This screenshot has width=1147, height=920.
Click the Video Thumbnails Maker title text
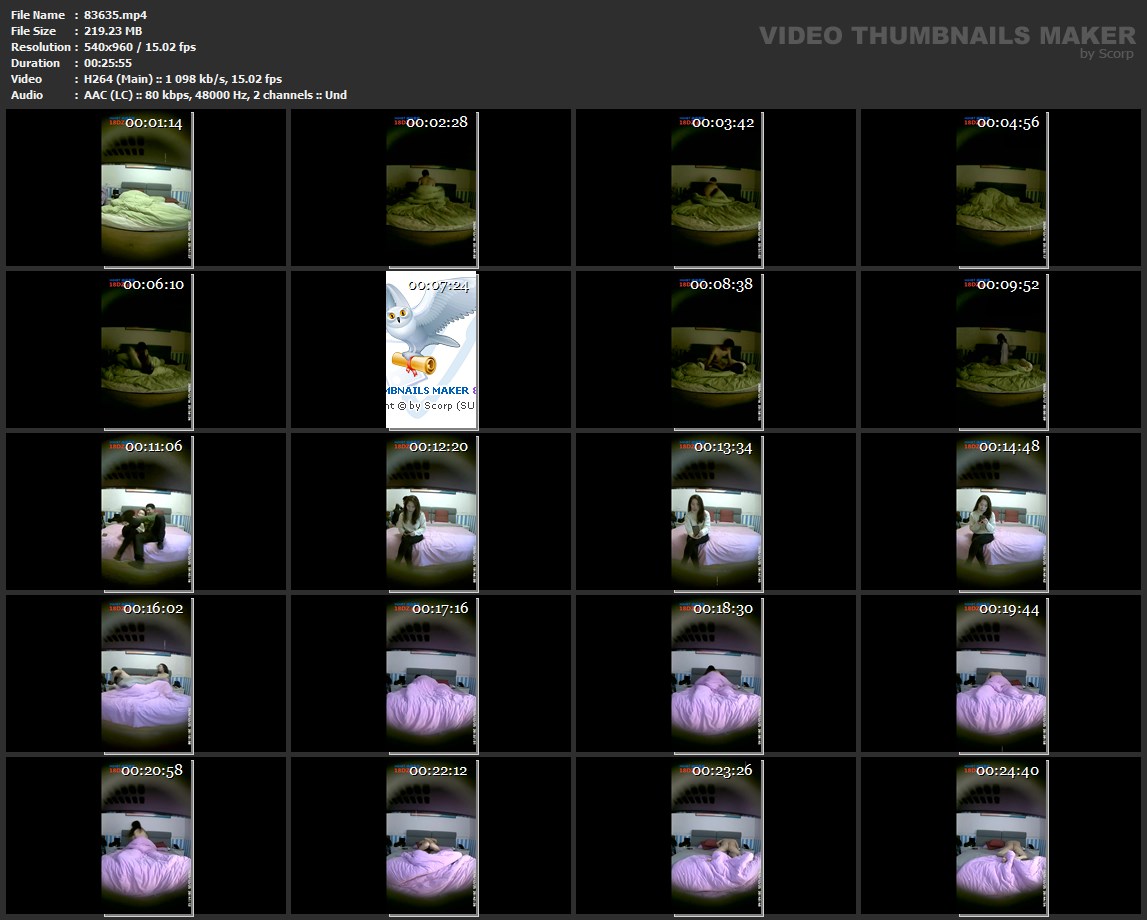click(x=946, y=35)
